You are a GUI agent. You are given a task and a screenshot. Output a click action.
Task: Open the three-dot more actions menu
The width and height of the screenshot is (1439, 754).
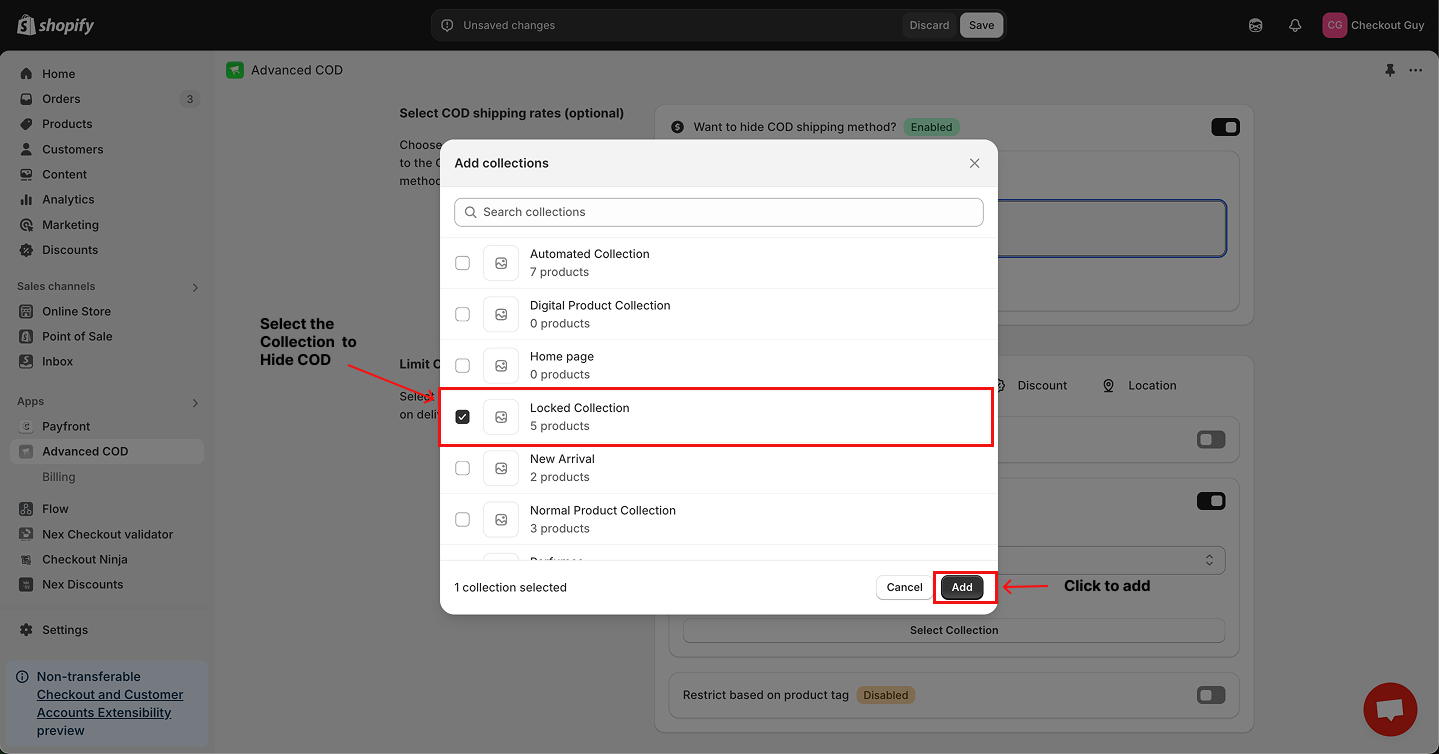pos(1415,70)
